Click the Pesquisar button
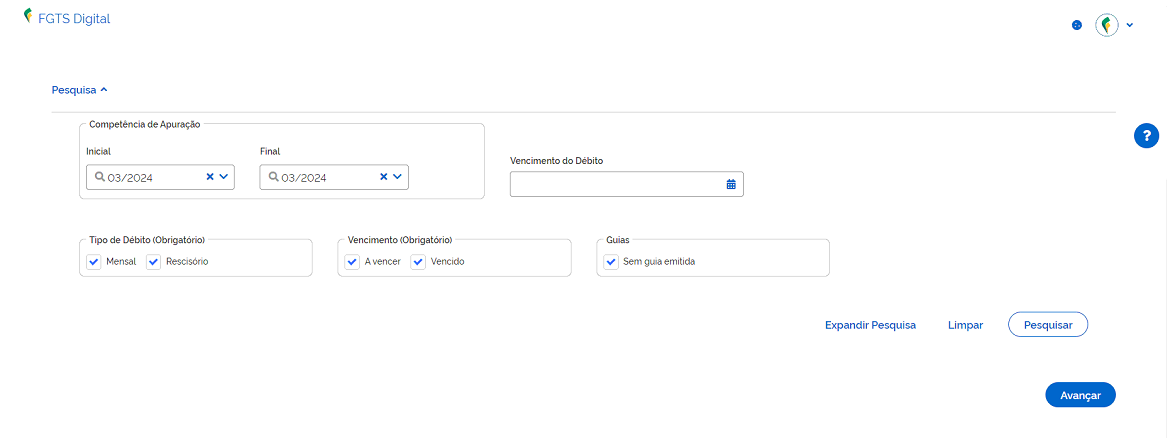 pyautogui.click(x=1048, y=325)
